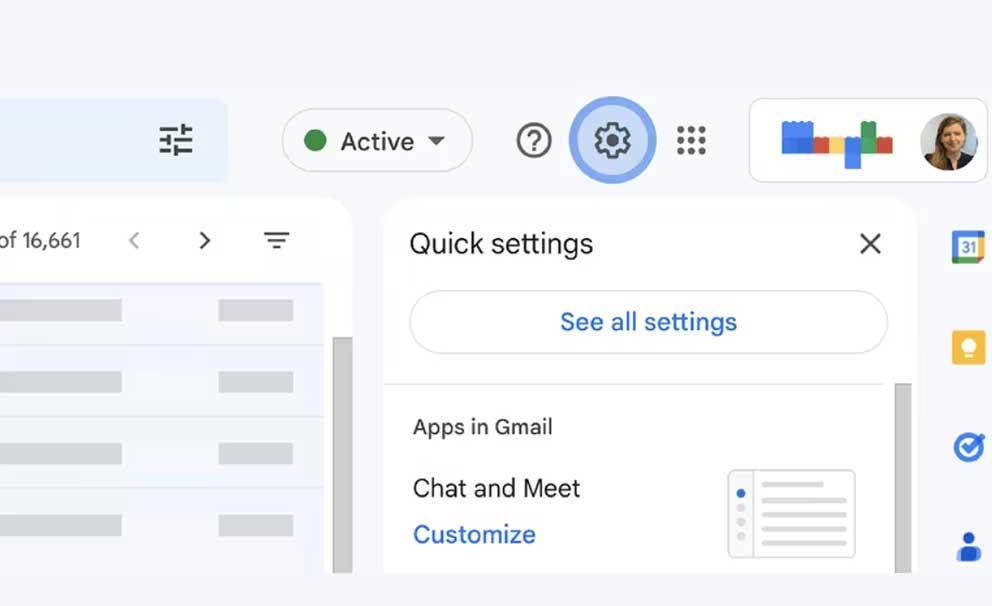Close the Quick settings panel
Image resolution: width=992 pixels, height=606 pixels.
[871, 244]
